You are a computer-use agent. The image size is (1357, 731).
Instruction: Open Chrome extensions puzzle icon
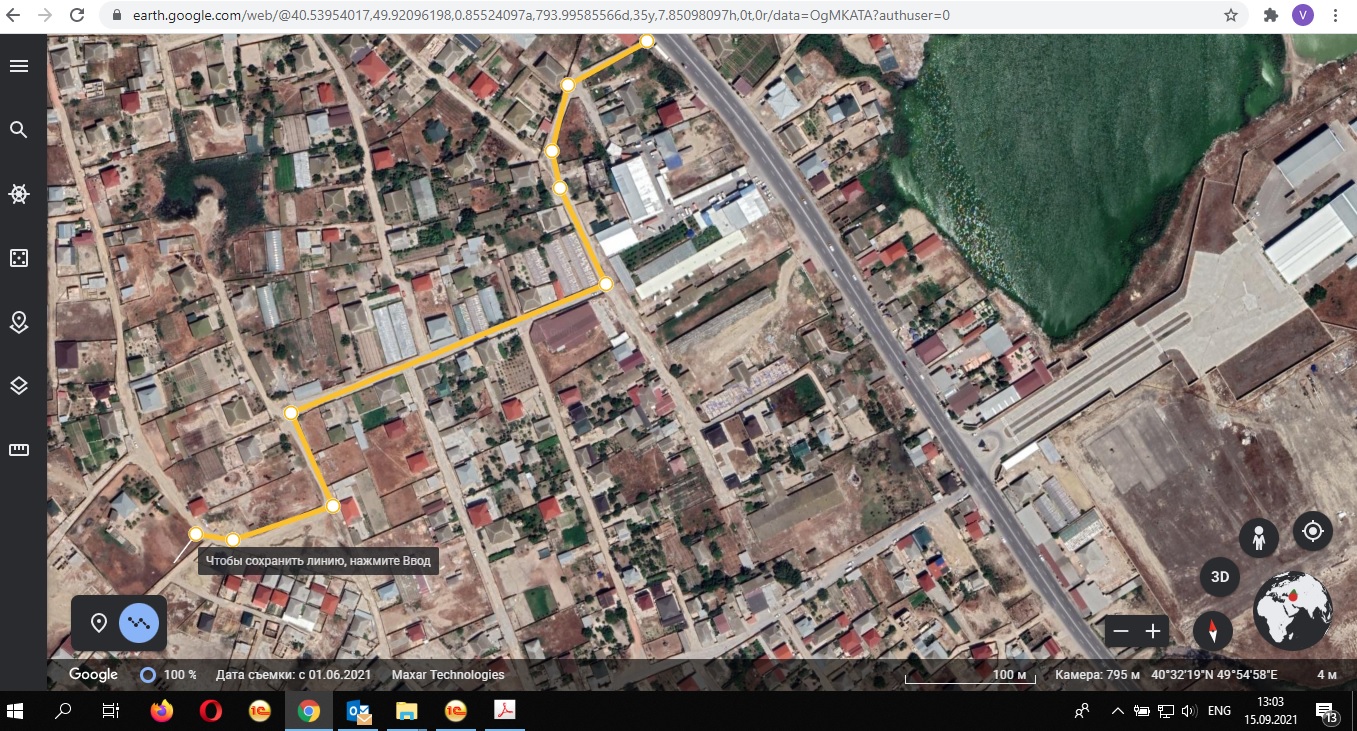(1271, 16)
